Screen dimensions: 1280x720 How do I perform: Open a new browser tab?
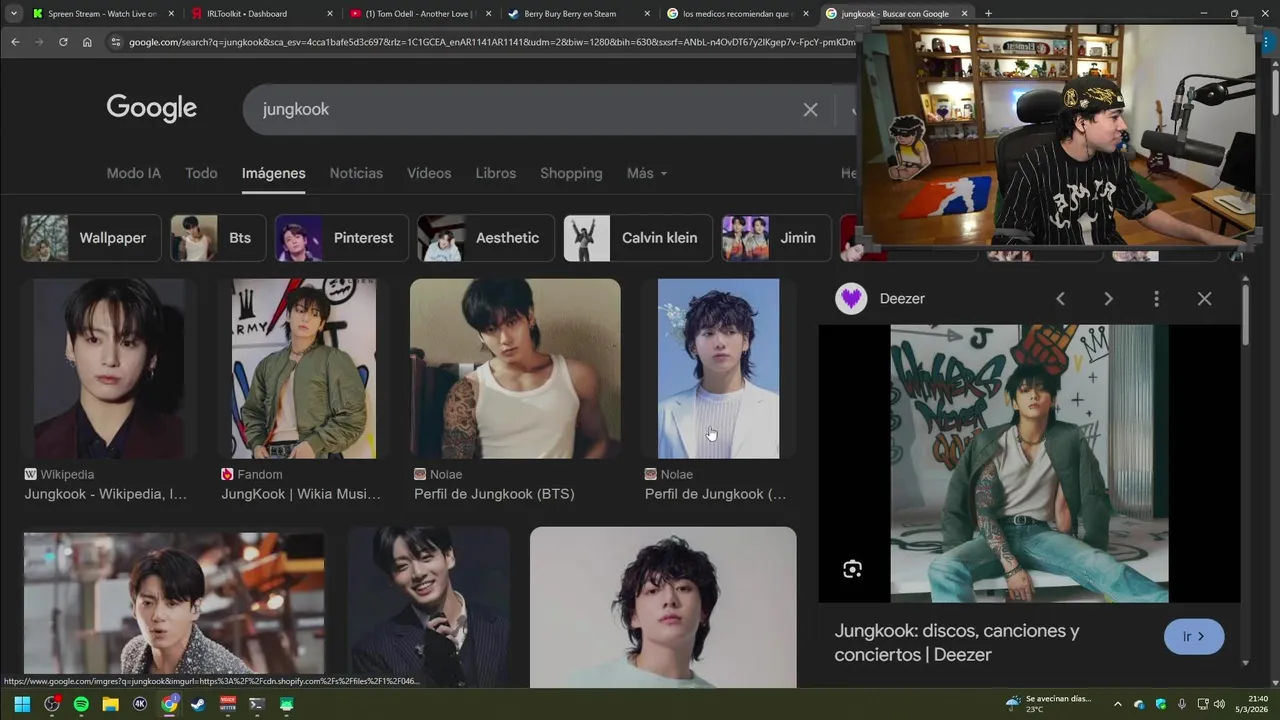(x=988, y=14)
